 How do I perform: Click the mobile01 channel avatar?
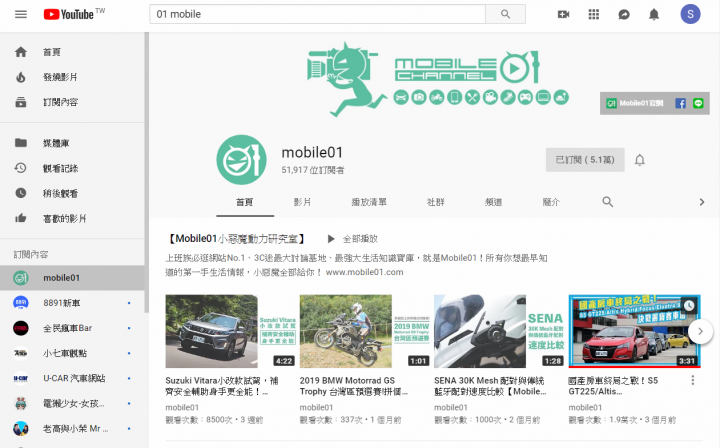tap(242, 160)
